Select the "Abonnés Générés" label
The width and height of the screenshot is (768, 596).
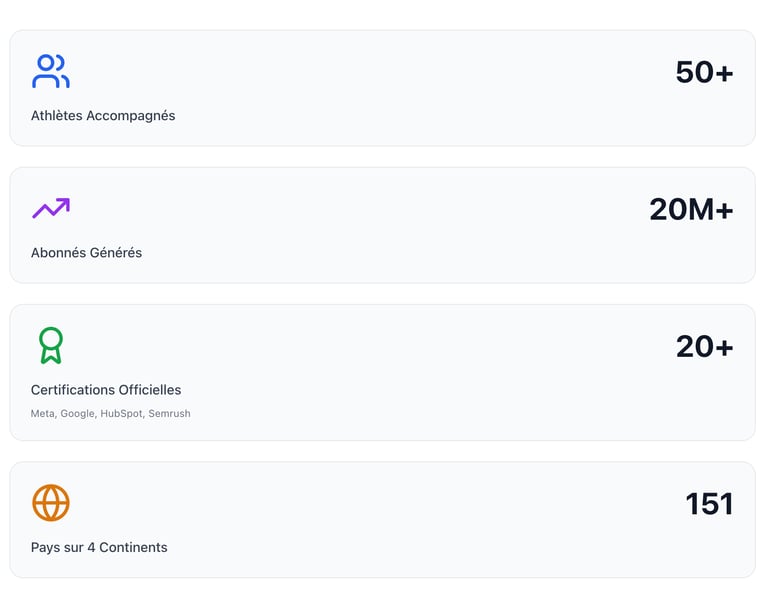click(x=86, y=253)
